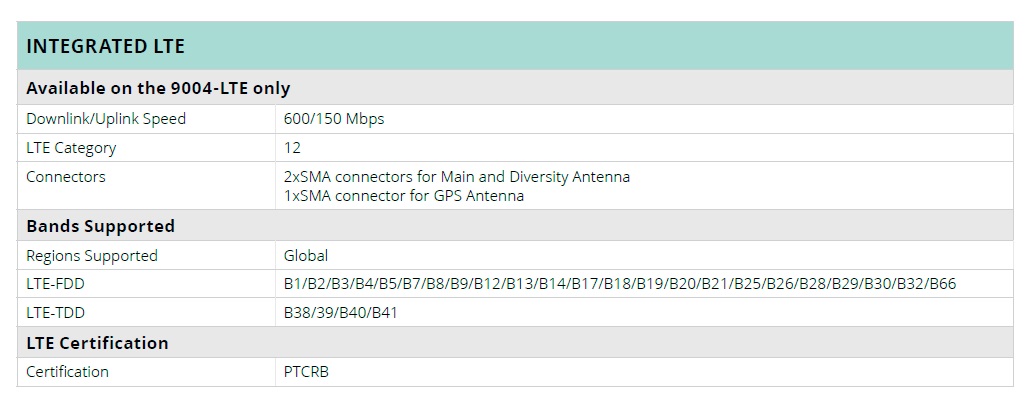
Task: Click the Regions Supported row label
Action: [x=92, y=256]
